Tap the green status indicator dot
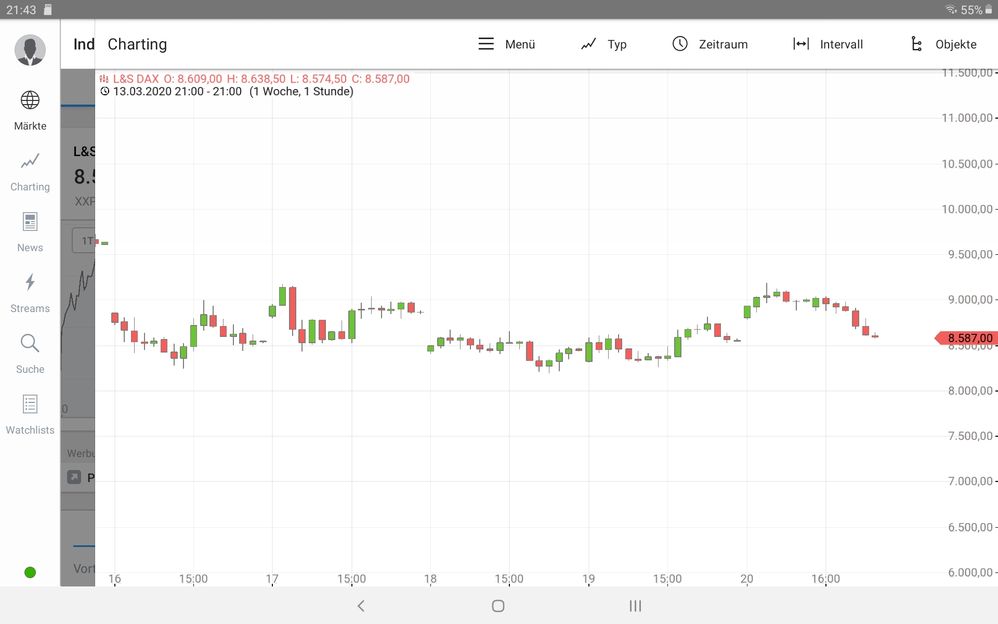Screen dimensions: 998x624 [x=29, y=572]
